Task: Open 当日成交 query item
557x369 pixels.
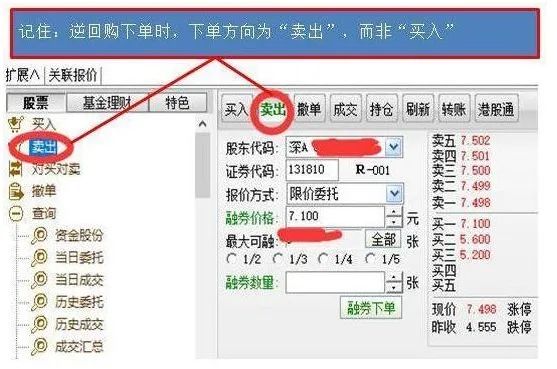Action: pos(79,280)
